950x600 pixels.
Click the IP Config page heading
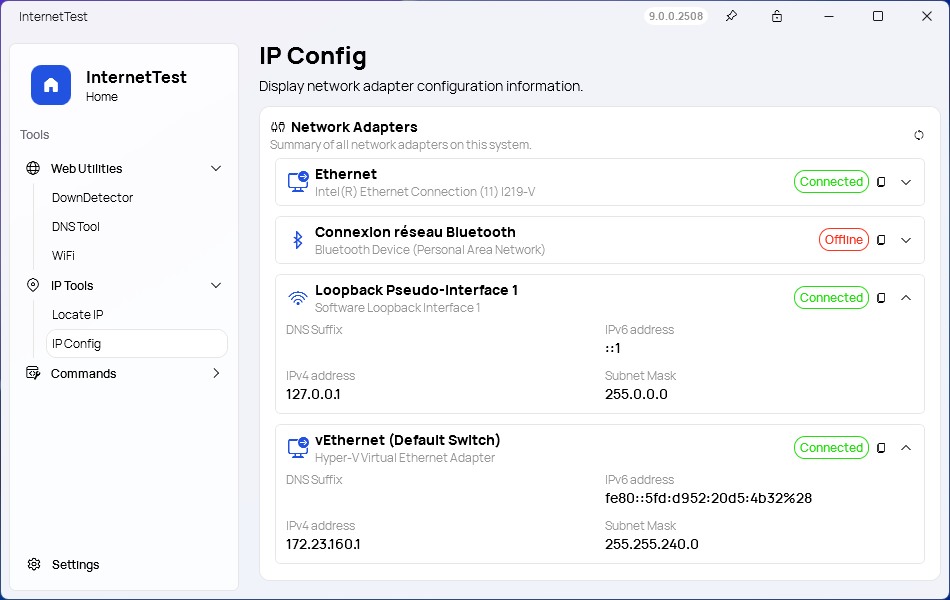(x=313, y=56)
